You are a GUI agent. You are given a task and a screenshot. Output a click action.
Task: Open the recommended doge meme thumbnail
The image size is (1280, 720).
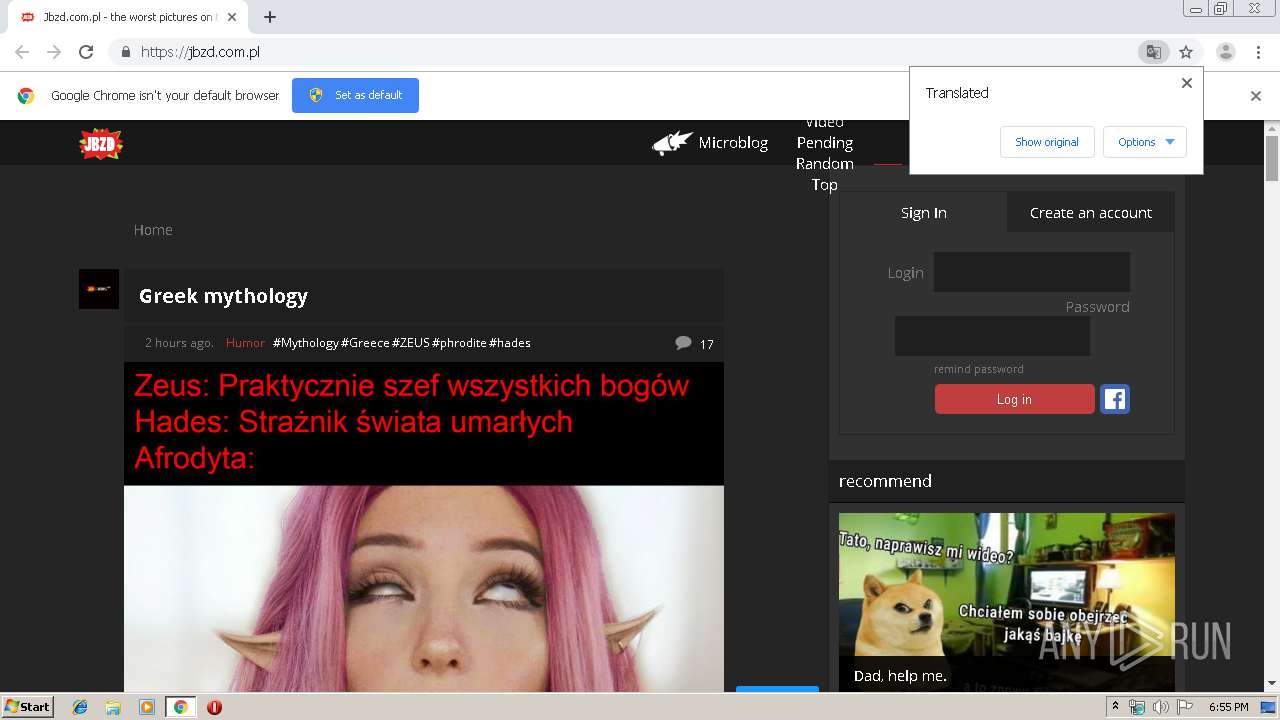(x=1006, y=602)
